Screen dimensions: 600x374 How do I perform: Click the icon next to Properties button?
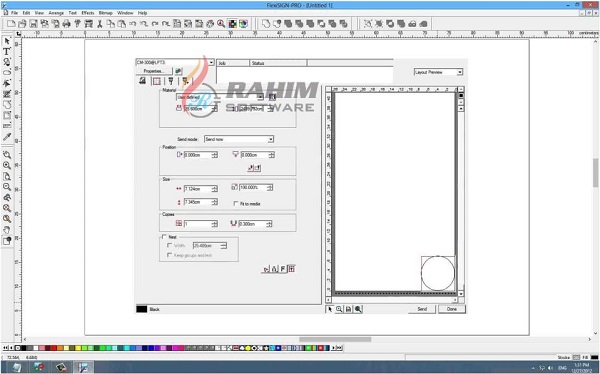pyautogui.click(x=178, y=71)
